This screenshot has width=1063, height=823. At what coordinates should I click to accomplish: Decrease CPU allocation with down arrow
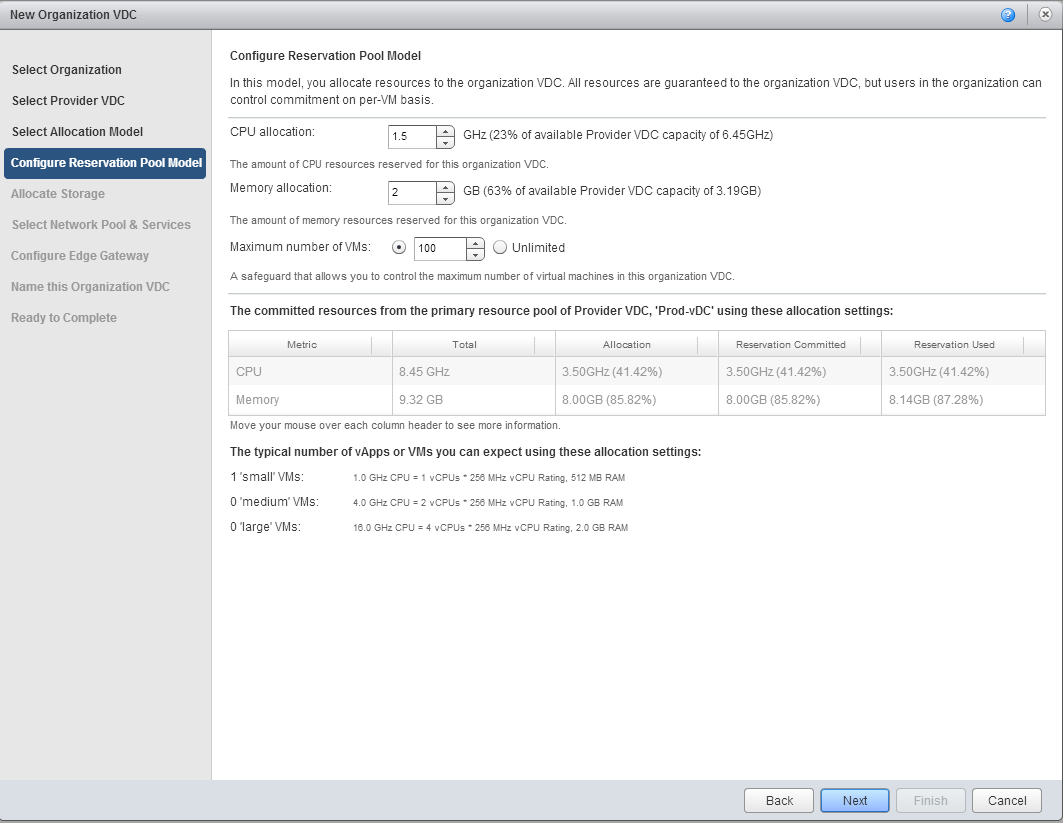tap(446, 141)
